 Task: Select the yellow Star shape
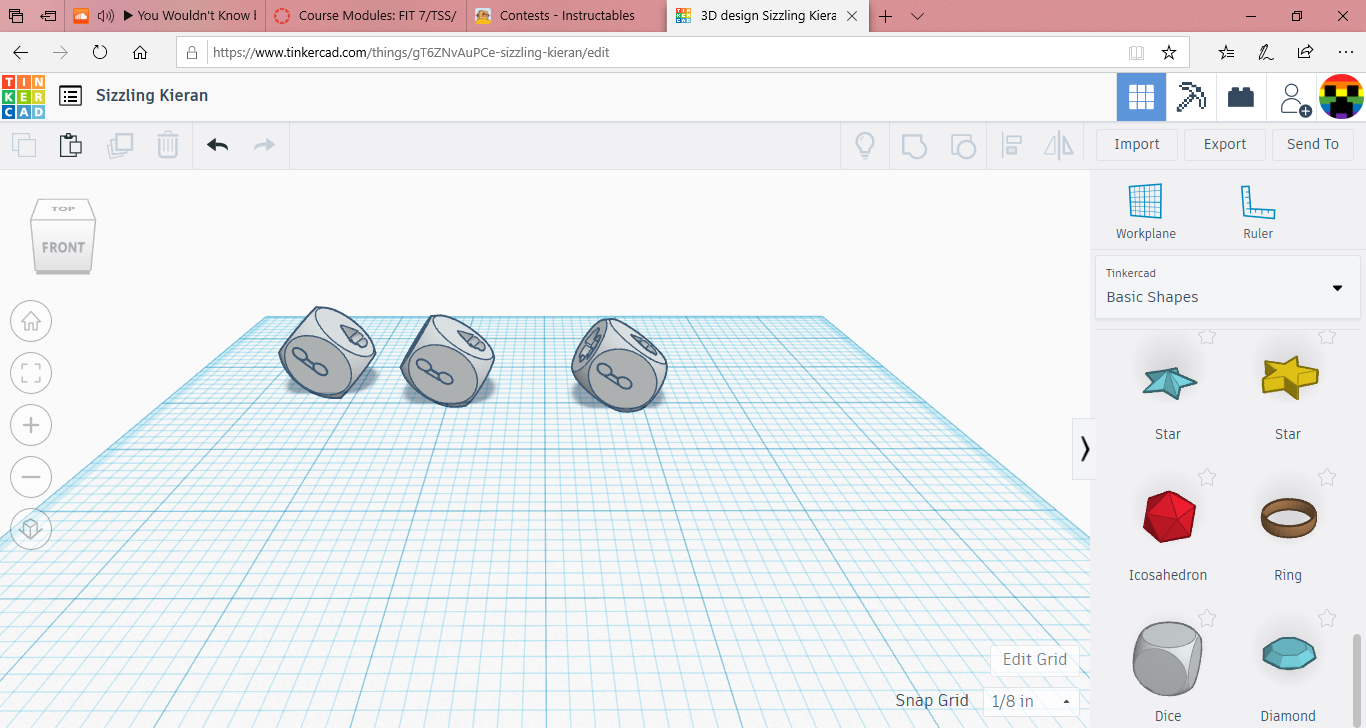coord(1289,377)
